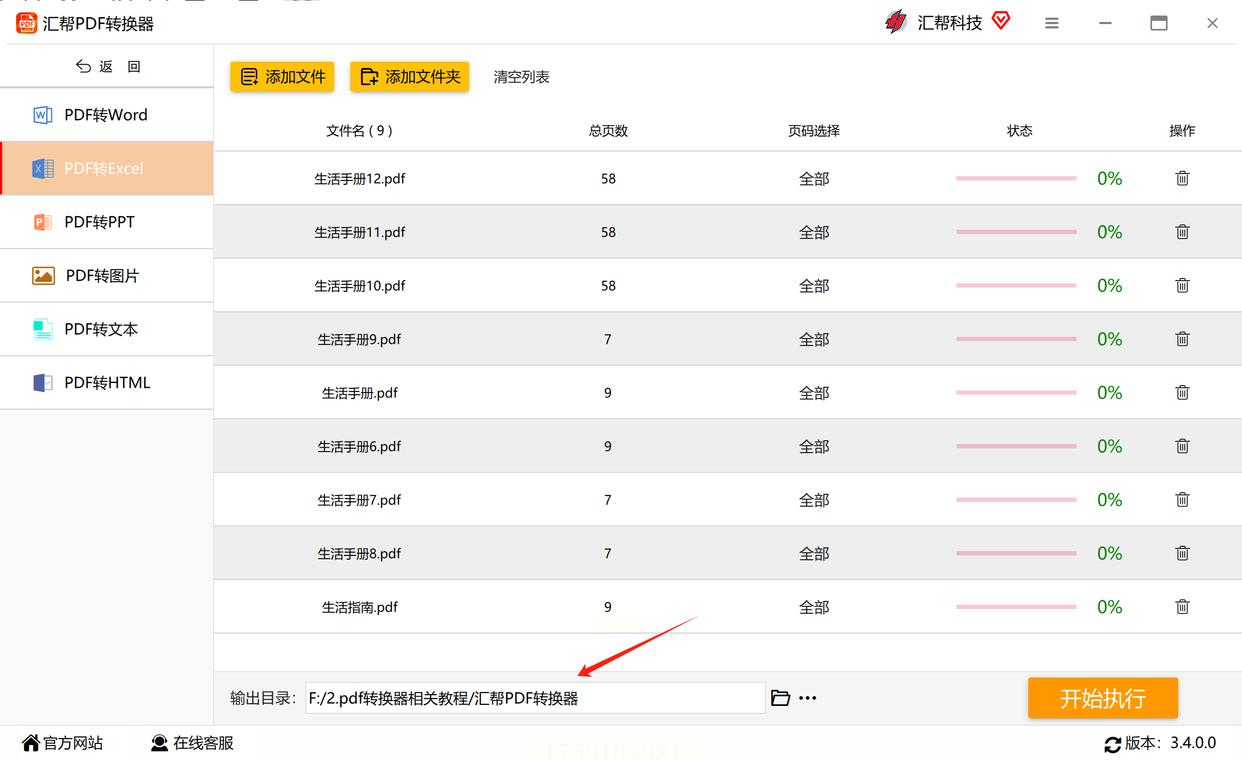This screenshot has height=760, width=1242.
Task: Open 在线客服 support link
Action: tap(192, 743)
